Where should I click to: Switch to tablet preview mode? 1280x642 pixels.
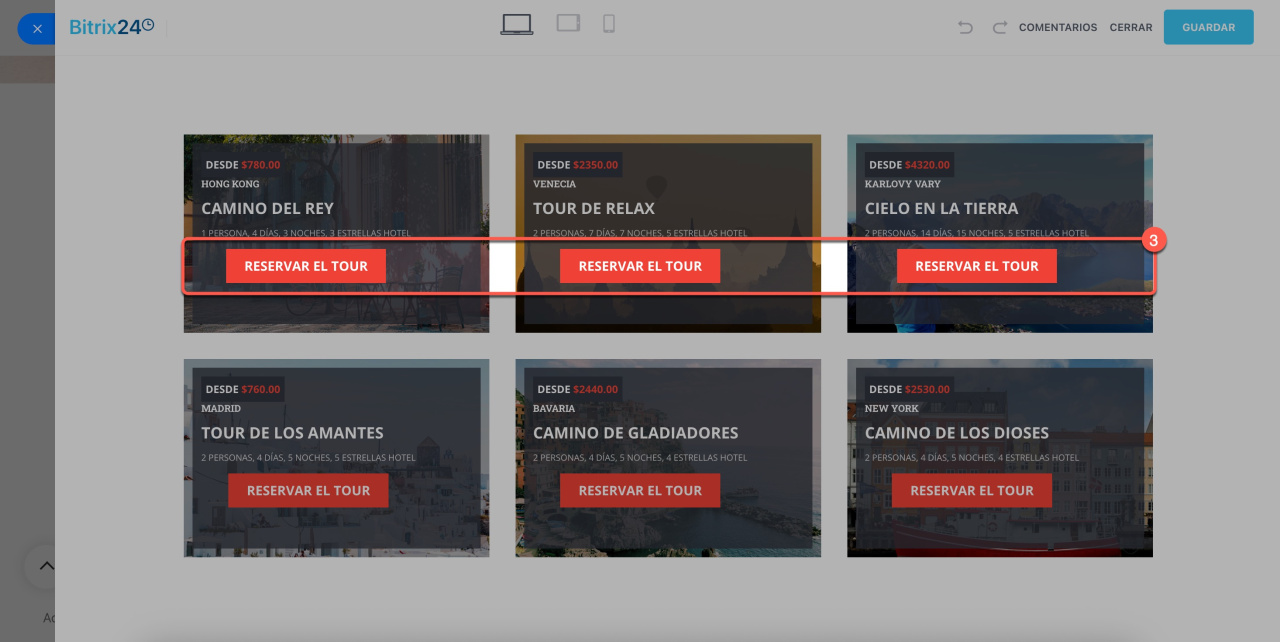(568, 23)
